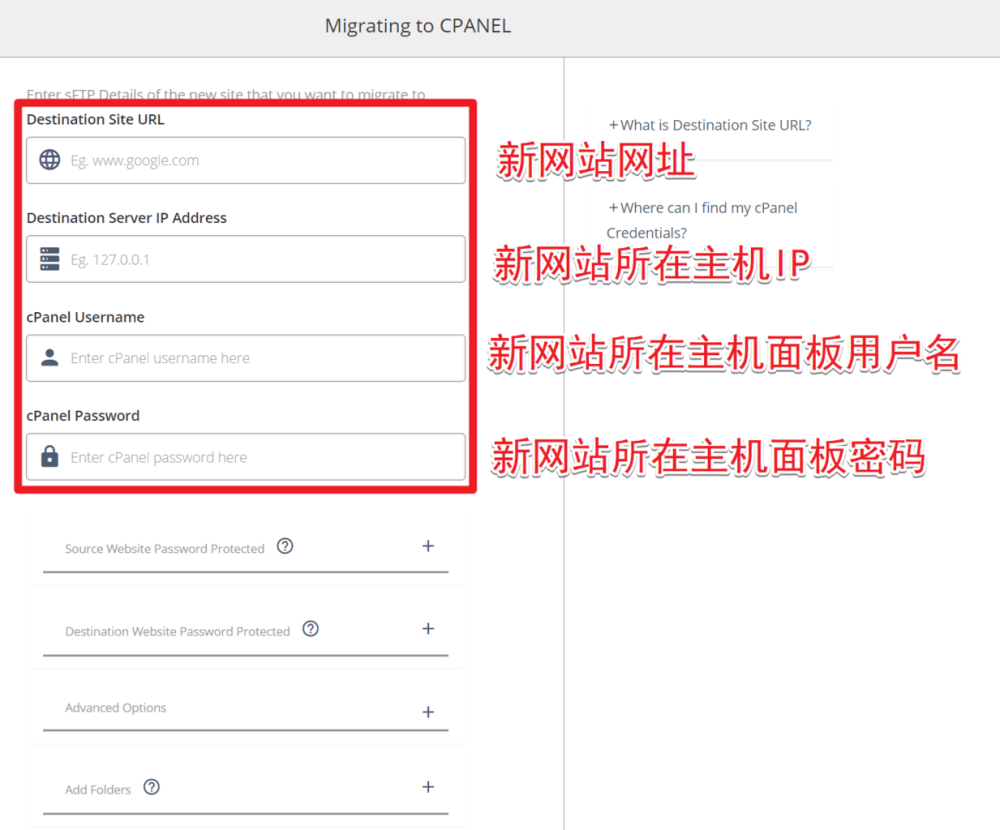Focus the Destination Site URL input field
The image size is (1000, 830).
tap(246, 160)
